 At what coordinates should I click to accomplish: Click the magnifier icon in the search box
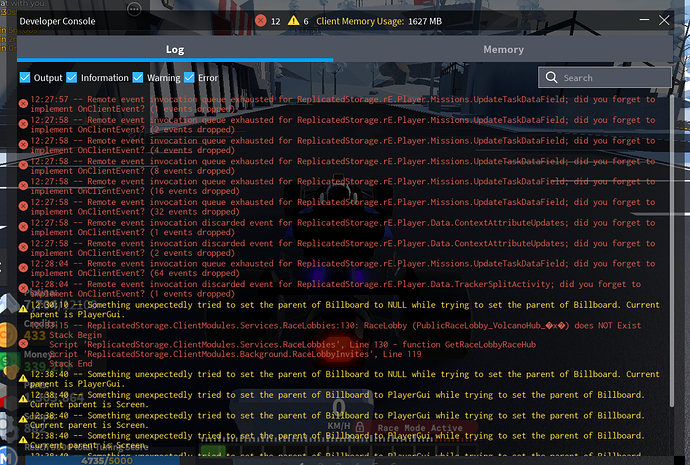tap(551, 77)
